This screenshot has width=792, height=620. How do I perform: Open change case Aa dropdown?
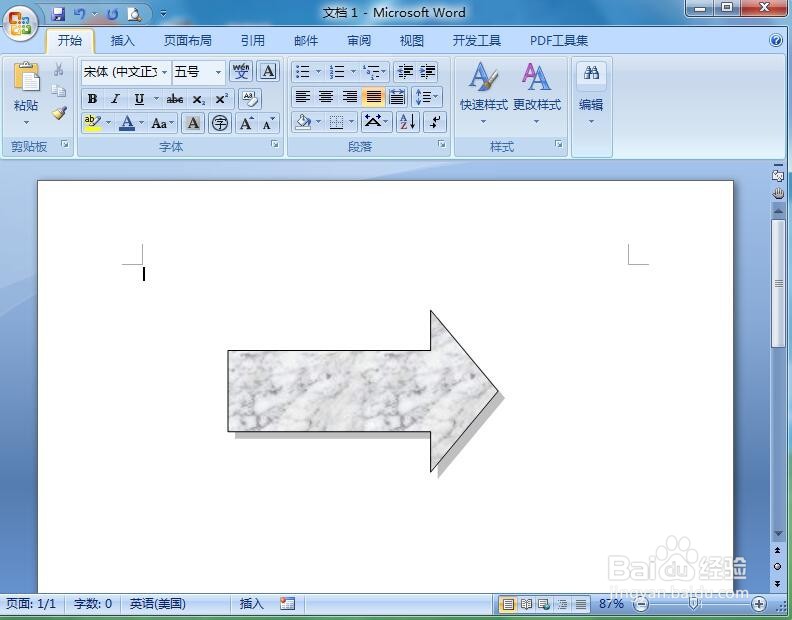(x=163, y=123)
